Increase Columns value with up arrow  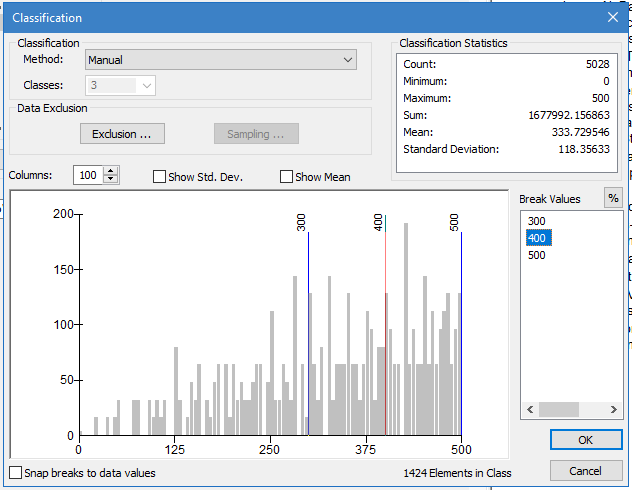point(111,171)
